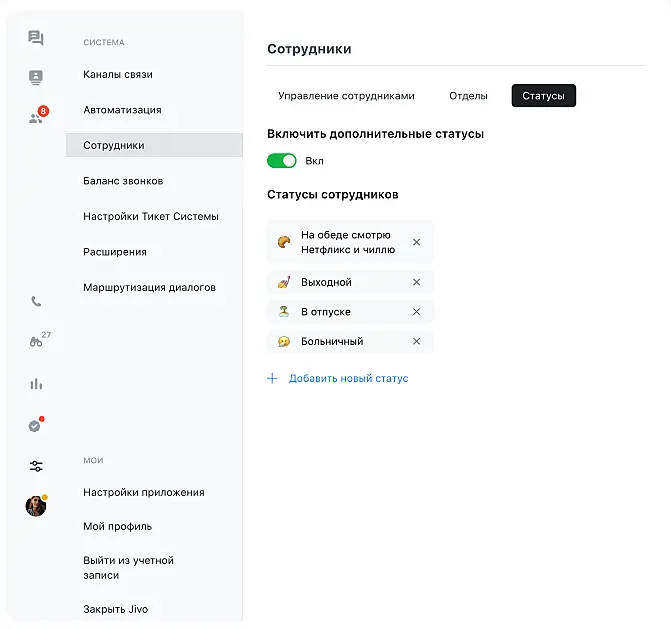Switch to Управление сотрудниками tab
The image size is (671, 629).
pyautogui.click(x=346, y=96)
